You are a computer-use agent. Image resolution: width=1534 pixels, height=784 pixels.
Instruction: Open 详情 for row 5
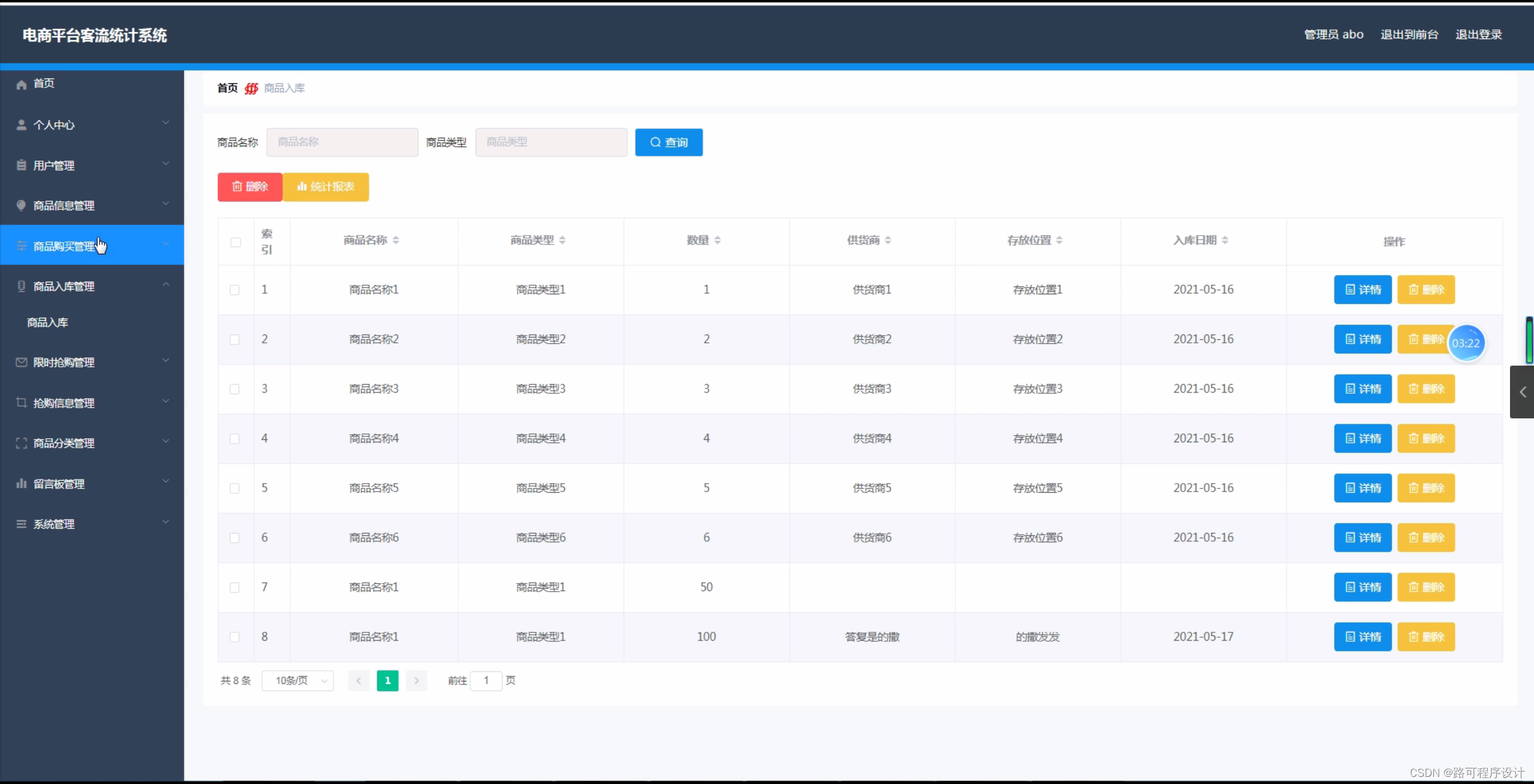(1362, 488)
